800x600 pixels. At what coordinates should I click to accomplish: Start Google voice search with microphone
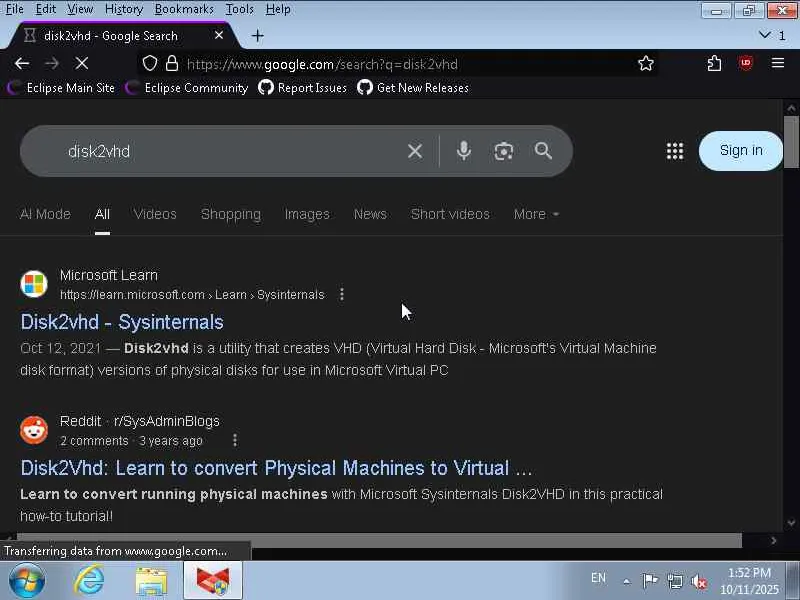point(463,151)
